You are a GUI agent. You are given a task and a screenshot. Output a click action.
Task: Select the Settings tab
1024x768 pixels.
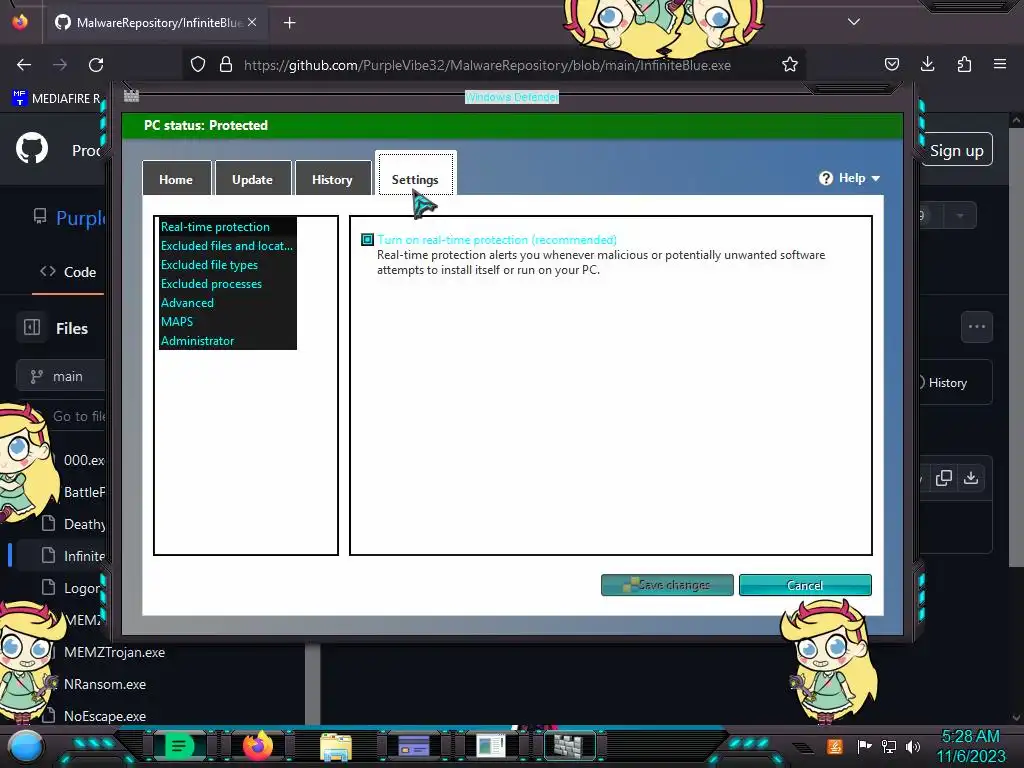(x=415, y=175)
